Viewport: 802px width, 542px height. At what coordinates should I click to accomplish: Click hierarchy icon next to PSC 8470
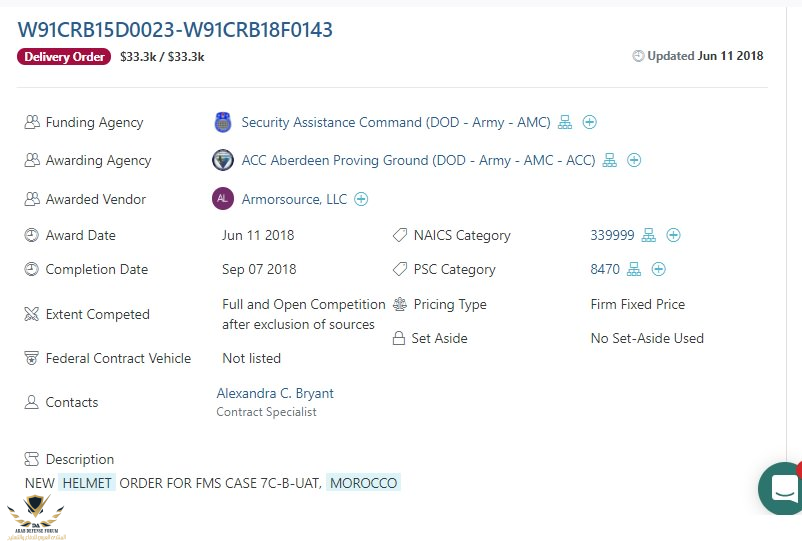coord(634,269)
